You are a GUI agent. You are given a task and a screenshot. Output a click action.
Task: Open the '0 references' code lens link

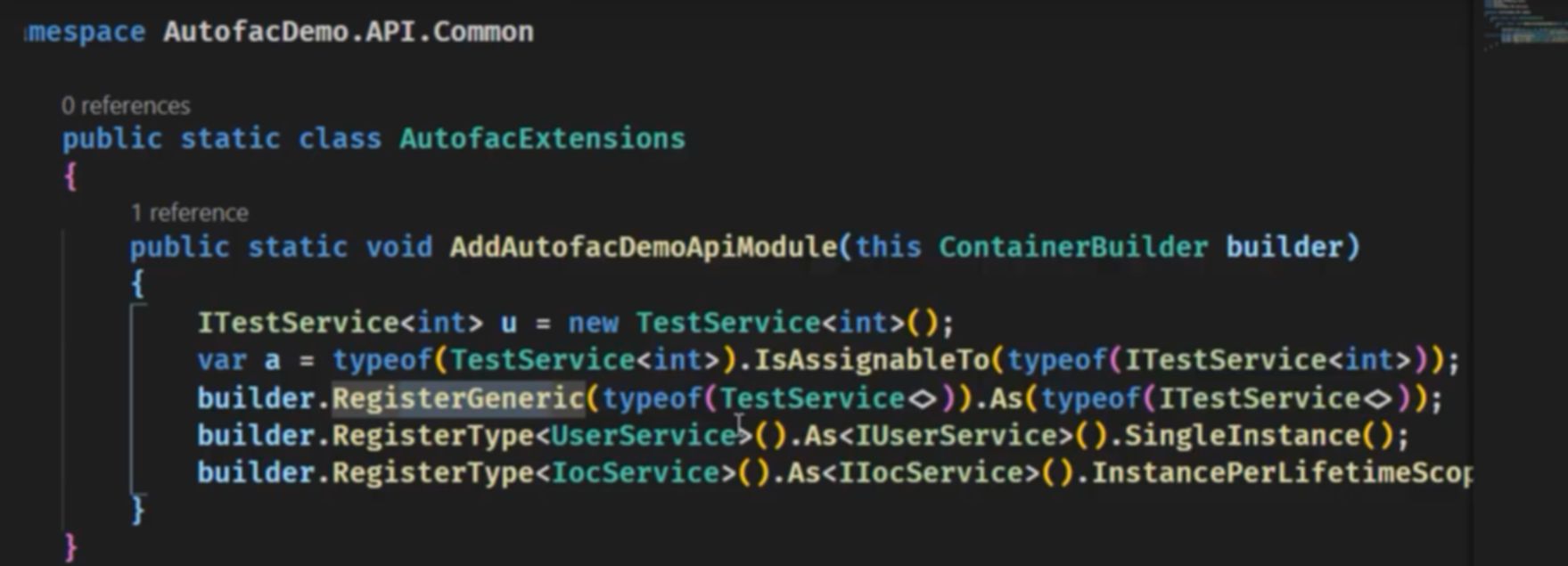tap(126, 106)
